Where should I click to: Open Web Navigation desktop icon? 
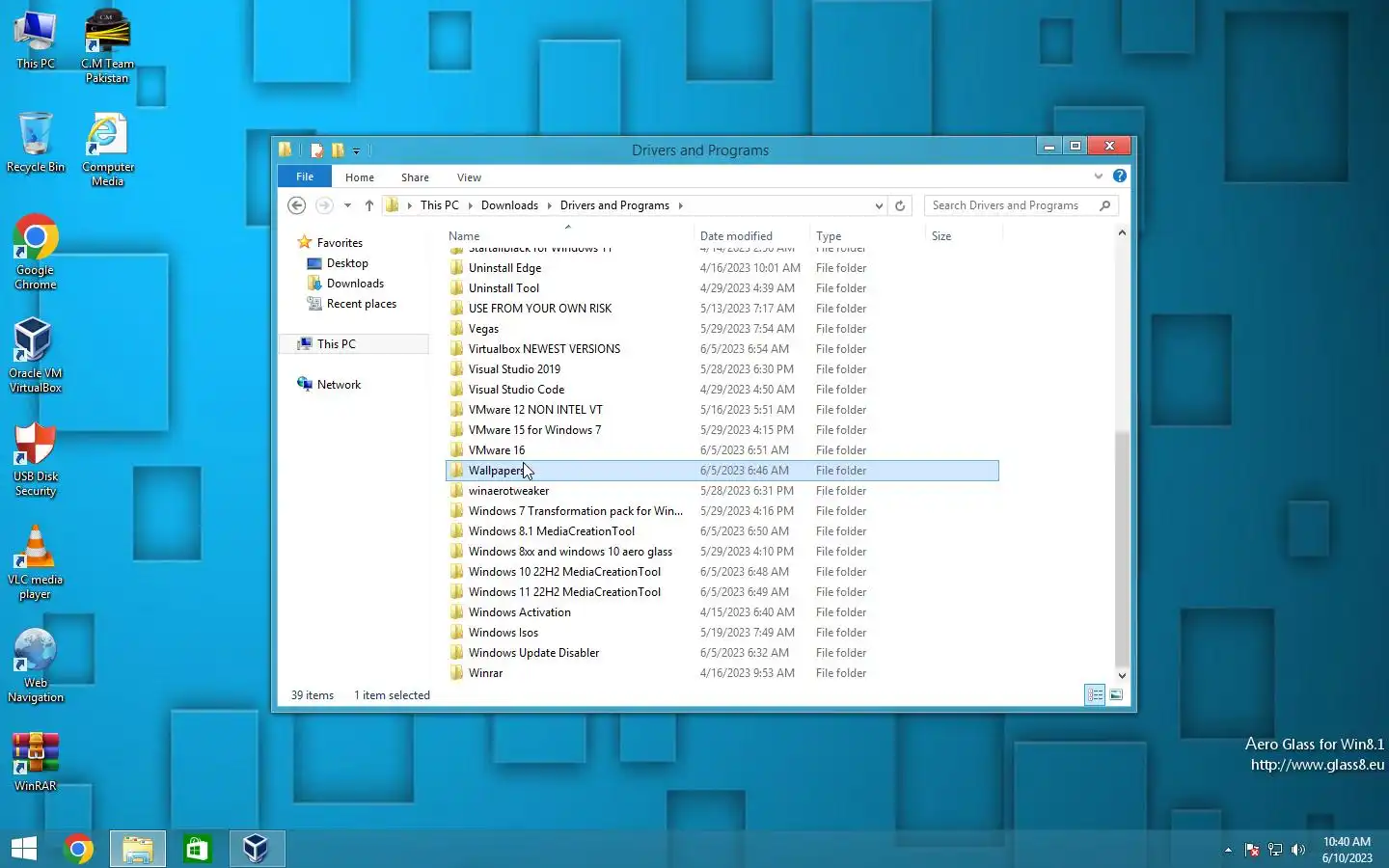36,665
